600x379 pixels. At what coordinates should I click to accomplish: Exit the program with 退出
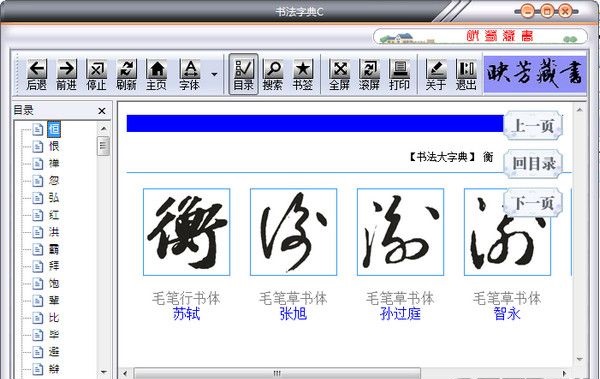tap(466, 75)
